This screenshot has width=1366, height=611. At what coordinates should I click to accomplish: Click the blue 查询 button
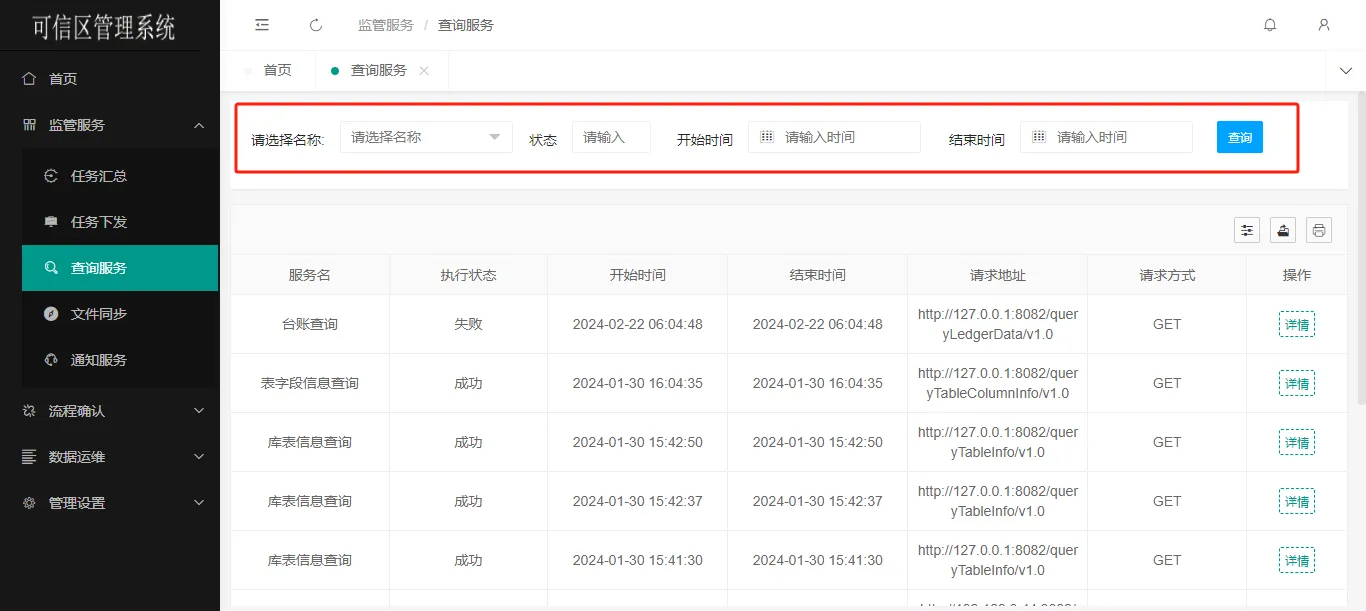tap(1239, 137)
